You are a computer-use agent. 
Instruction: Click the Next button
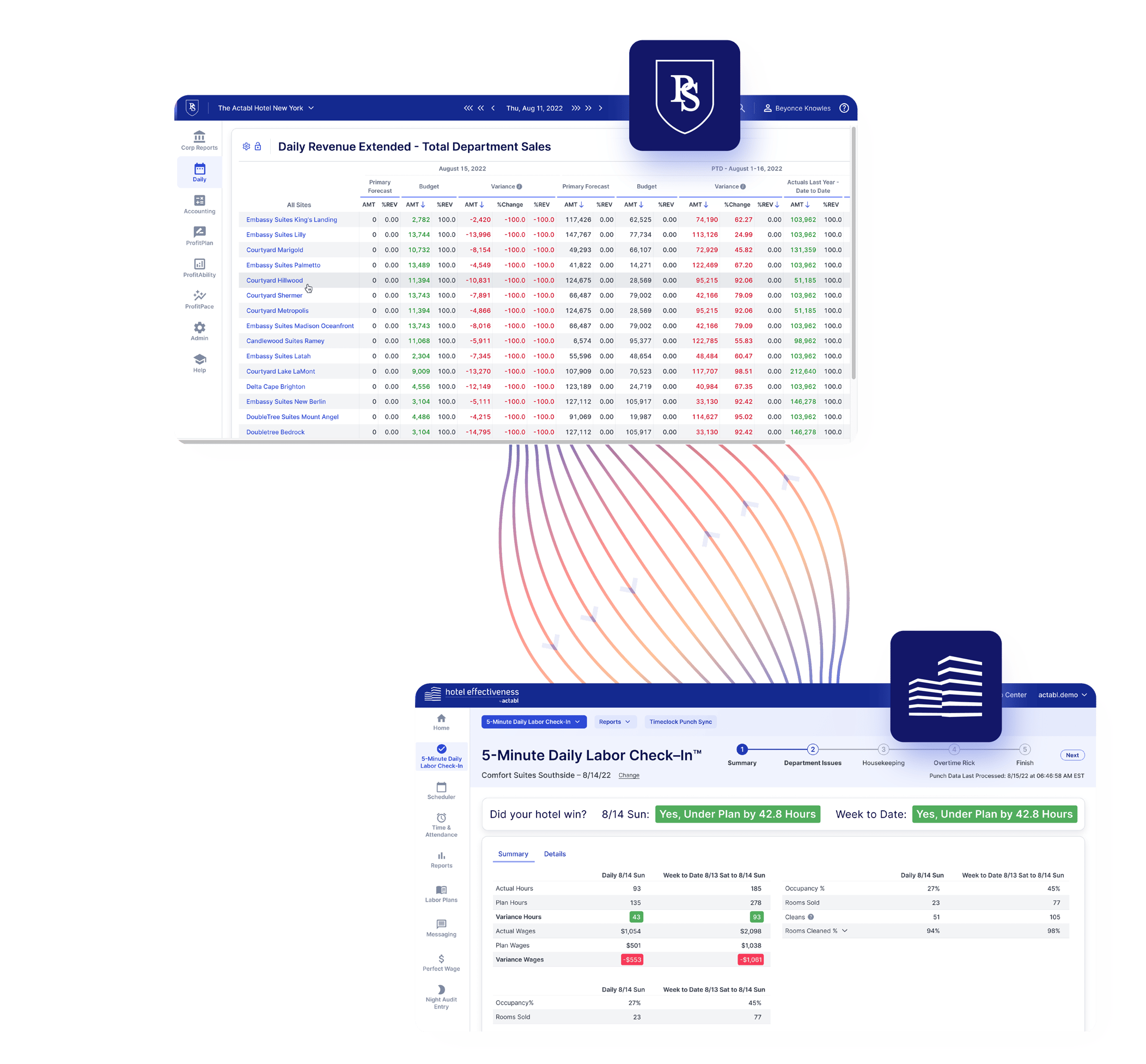pos(1072,755)
